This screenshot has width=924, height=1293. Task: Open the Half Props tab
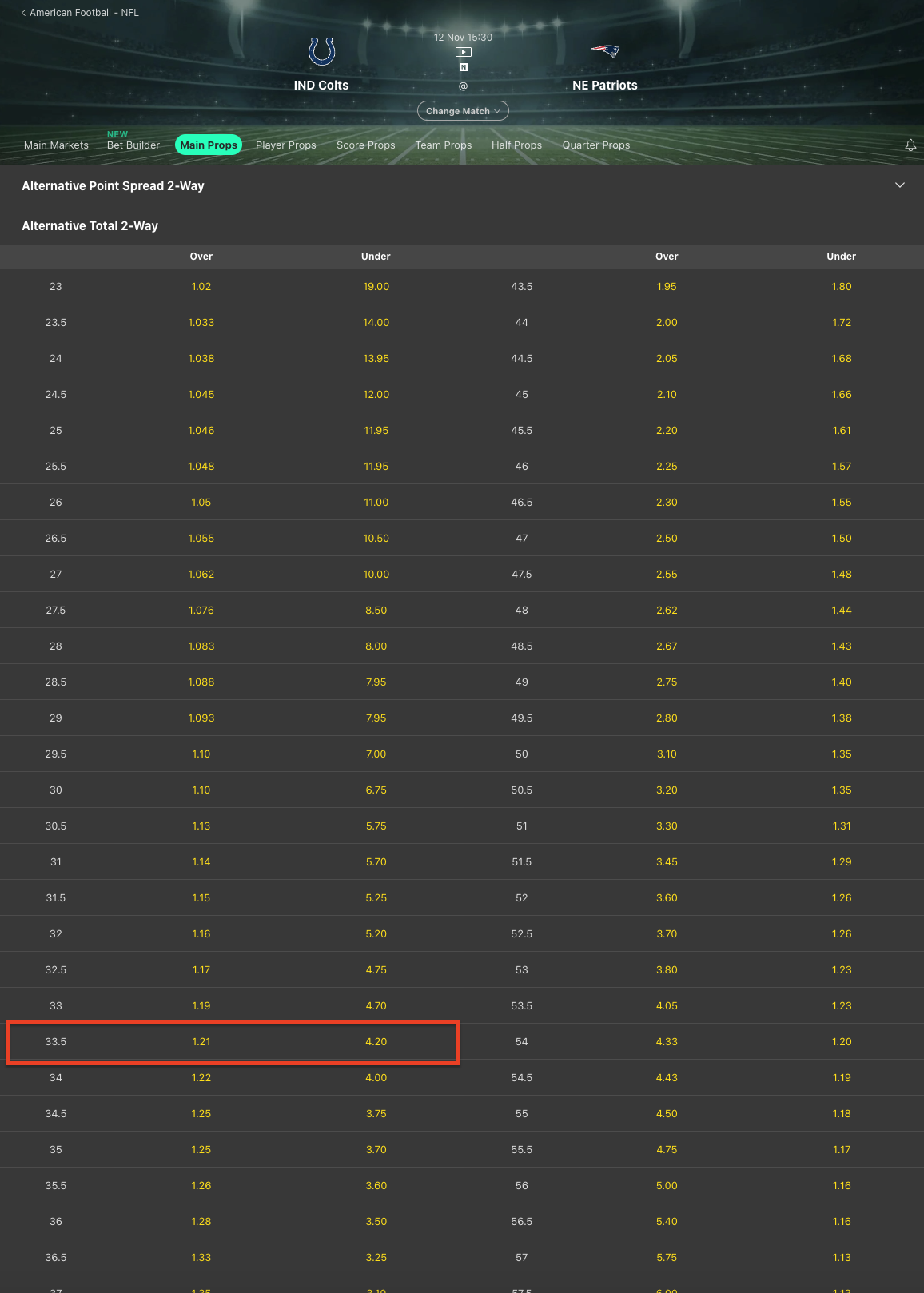pos(516,145)
